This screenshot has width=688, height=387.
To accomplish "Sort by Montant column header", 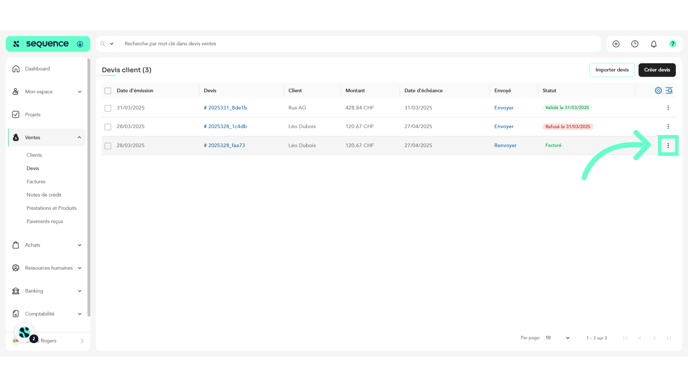I will tap(355, 90).
